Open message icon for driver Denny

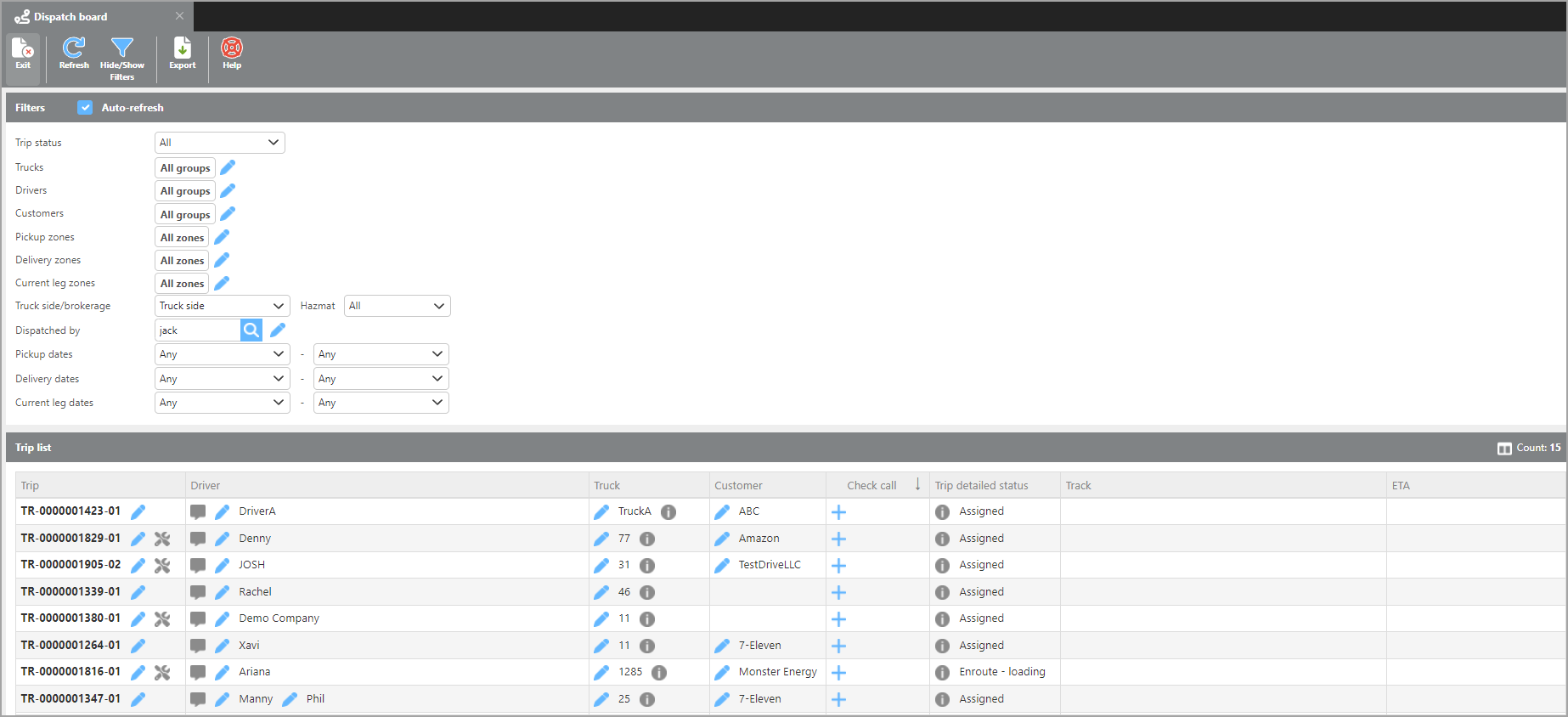point(198,539)
